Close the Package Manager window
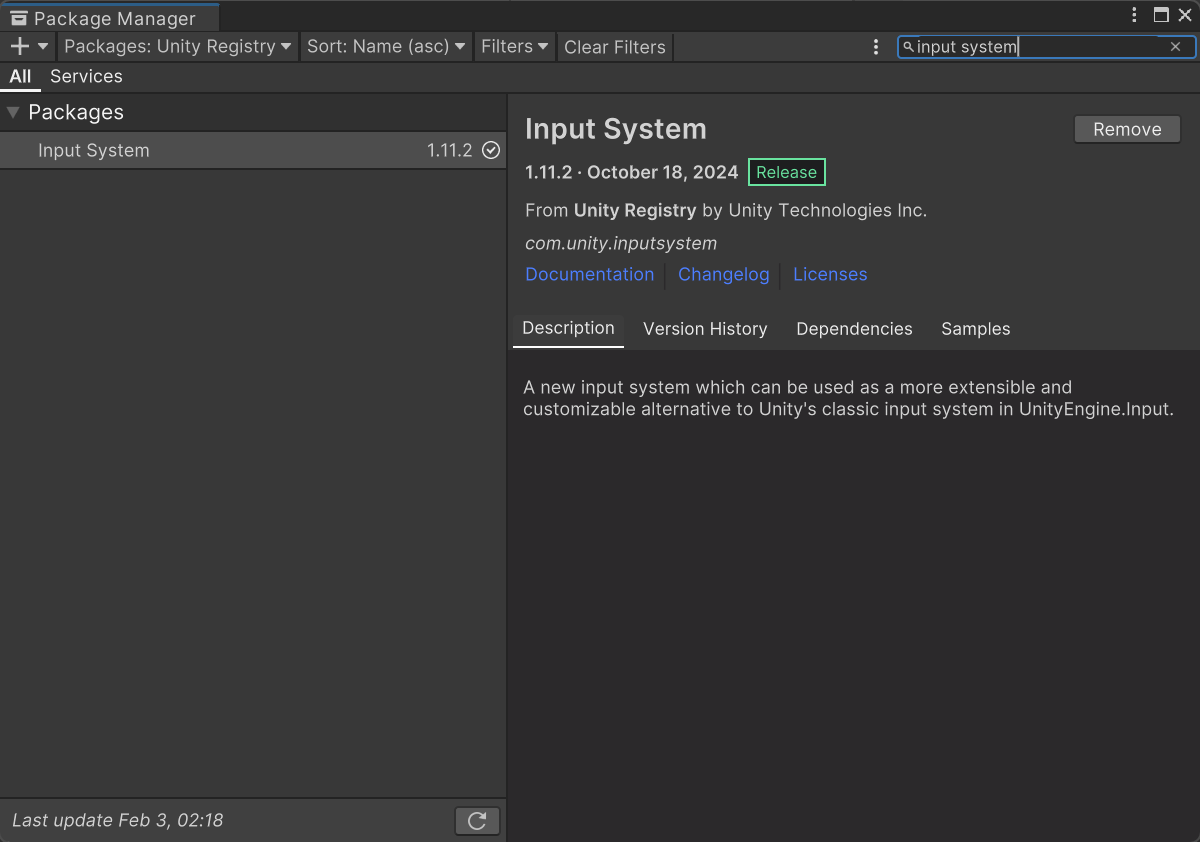The image size is (1200, 842). 1185,15
